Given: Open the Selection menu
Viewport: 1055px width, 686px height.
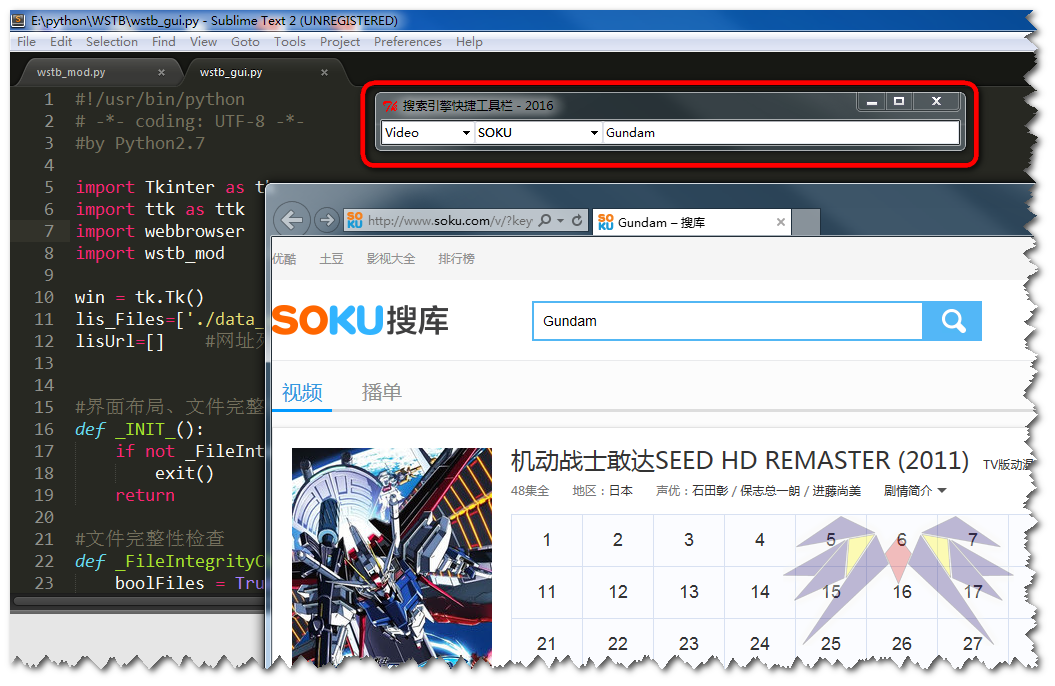Looking at the screenshot, I should pos(112,42).
